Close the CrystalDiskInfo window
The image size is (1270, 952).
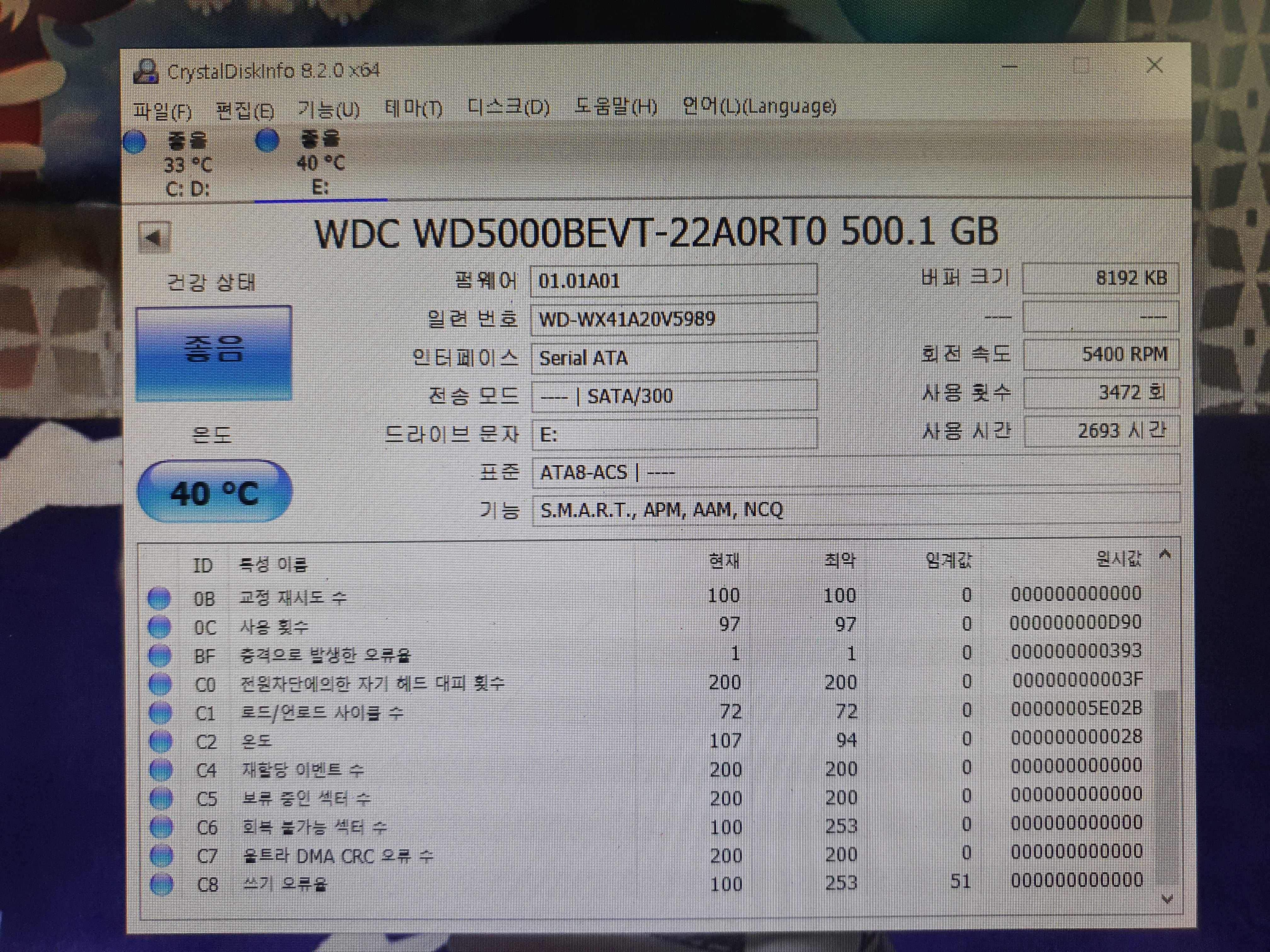[1155, 65]
